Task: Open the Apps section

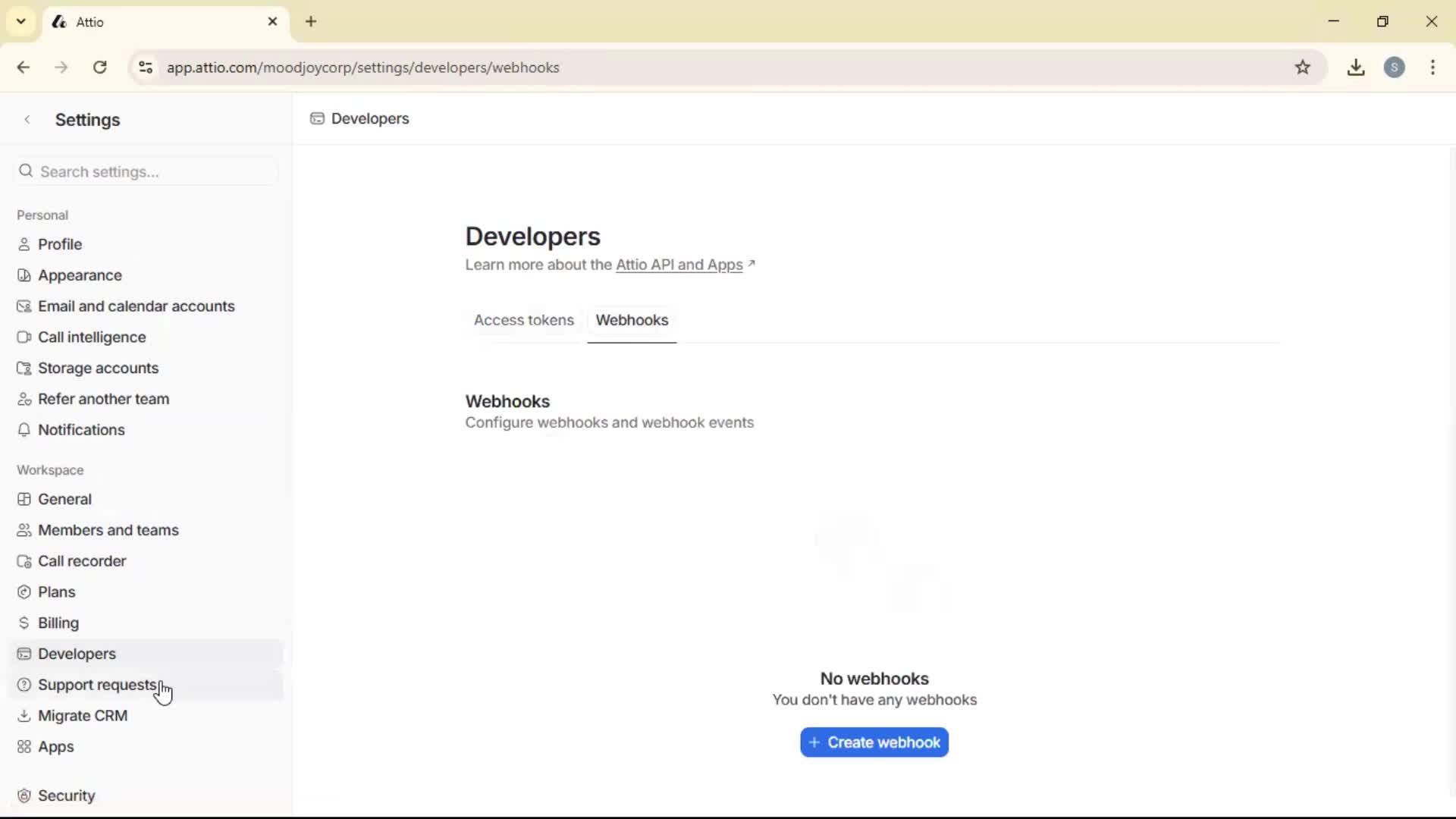Action: pyautogui.click(x=55, y=746)
